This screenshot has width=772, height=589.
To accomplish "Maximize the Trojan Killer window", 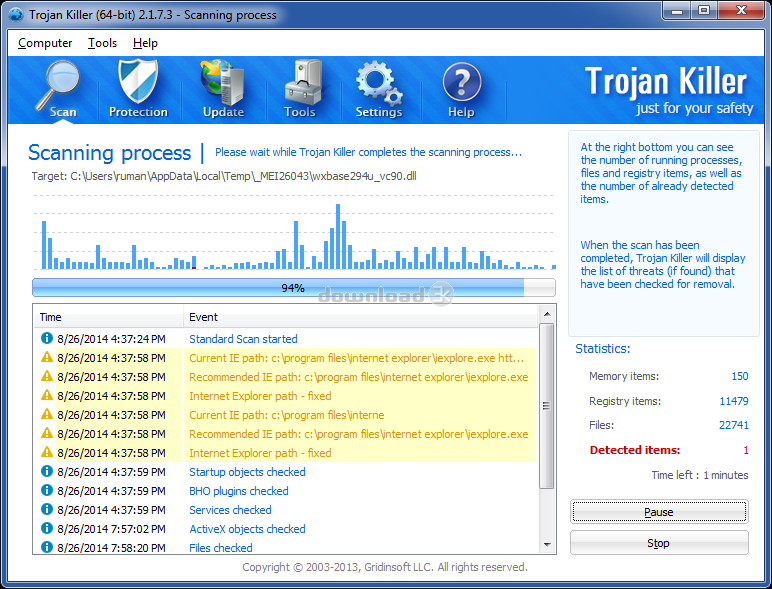I will 704,10.
